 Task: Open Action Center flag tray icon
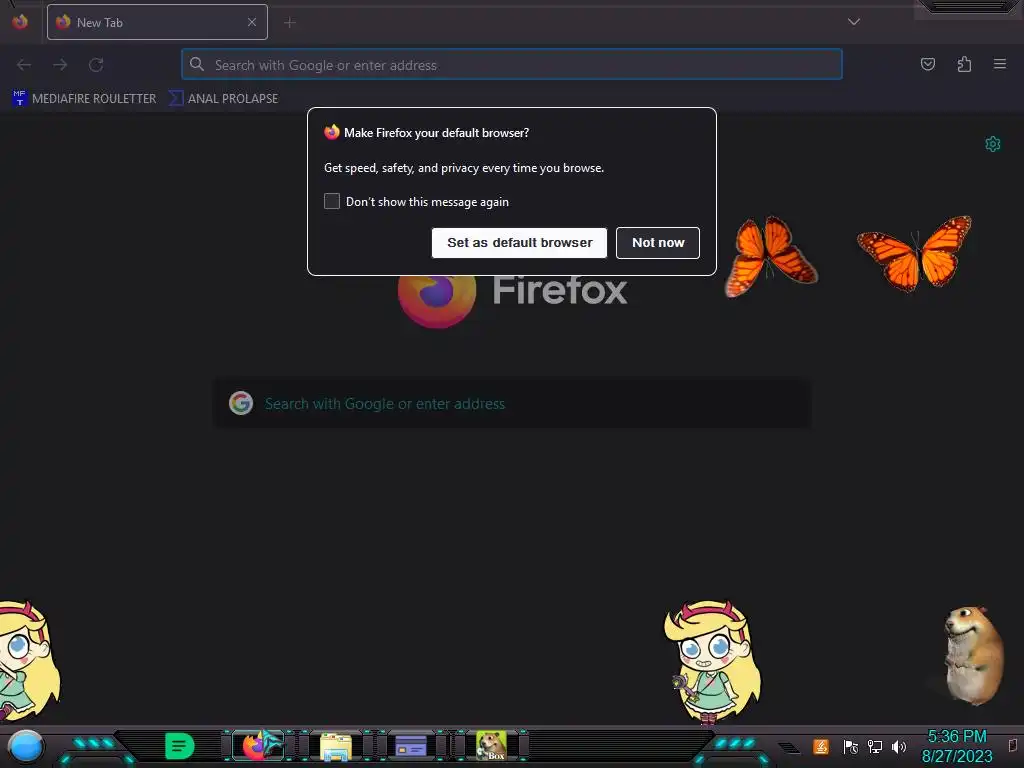(x=850, y=746)
